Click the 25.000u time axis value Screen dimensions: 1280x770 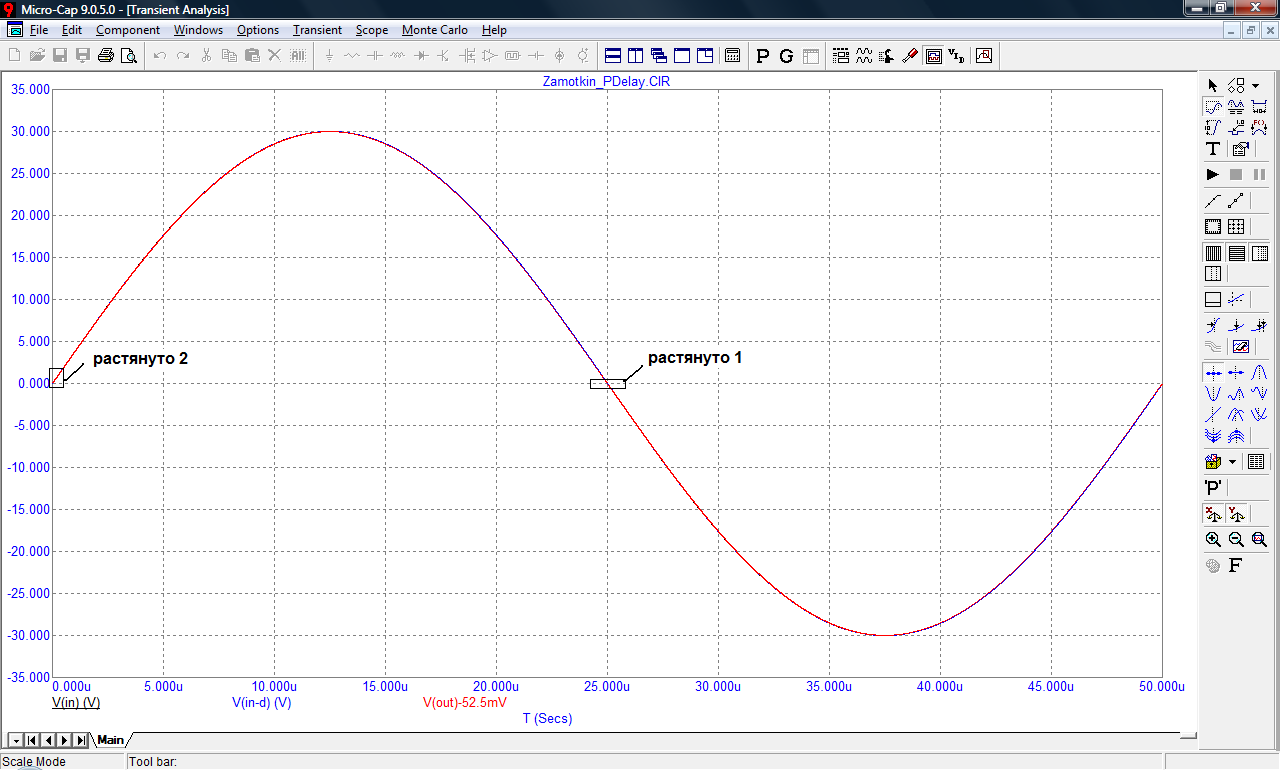[607, 687]
